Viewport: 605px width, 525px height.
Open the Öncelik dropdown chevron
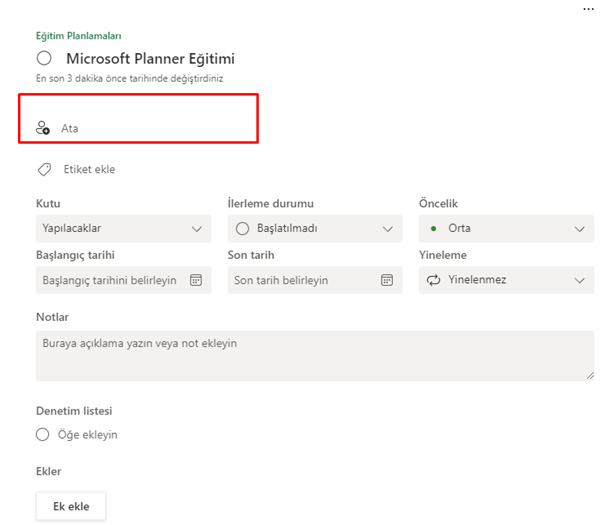pos(580,229)
